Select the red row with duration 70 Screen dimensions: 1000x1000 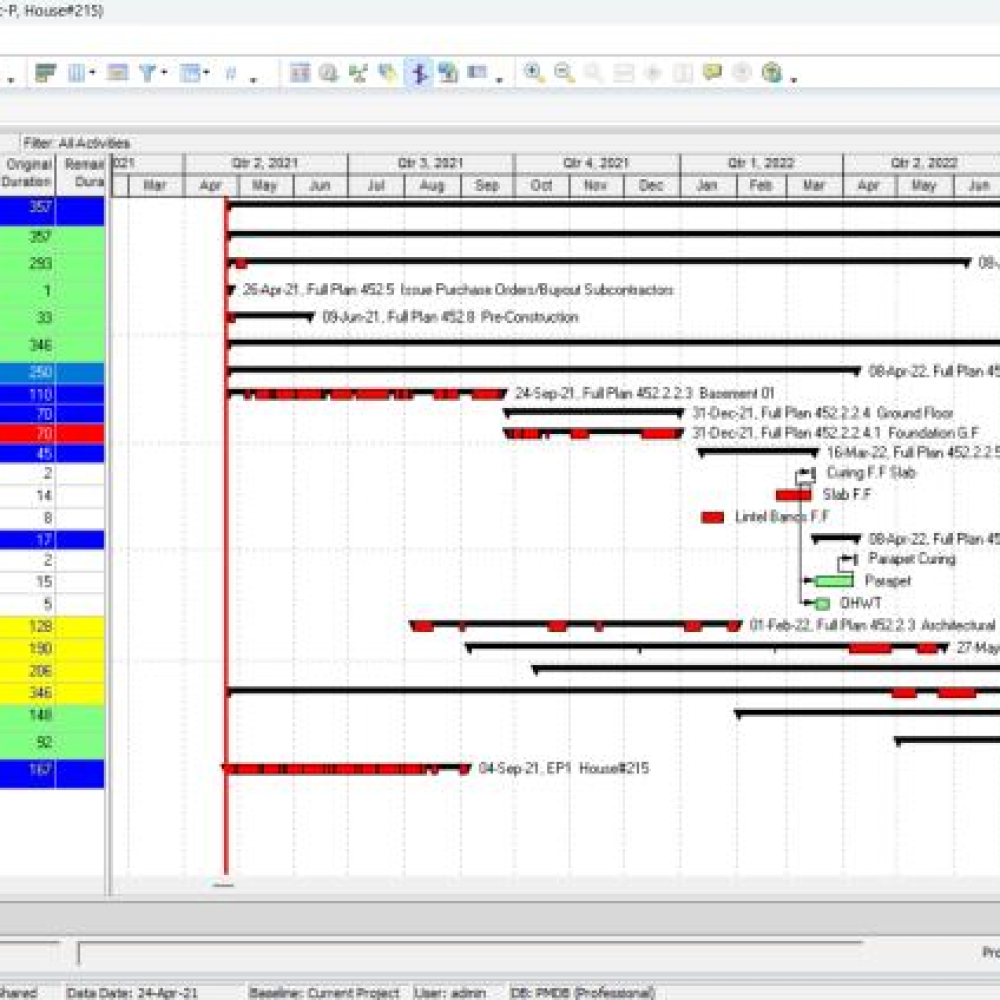(x=52, y=434)
